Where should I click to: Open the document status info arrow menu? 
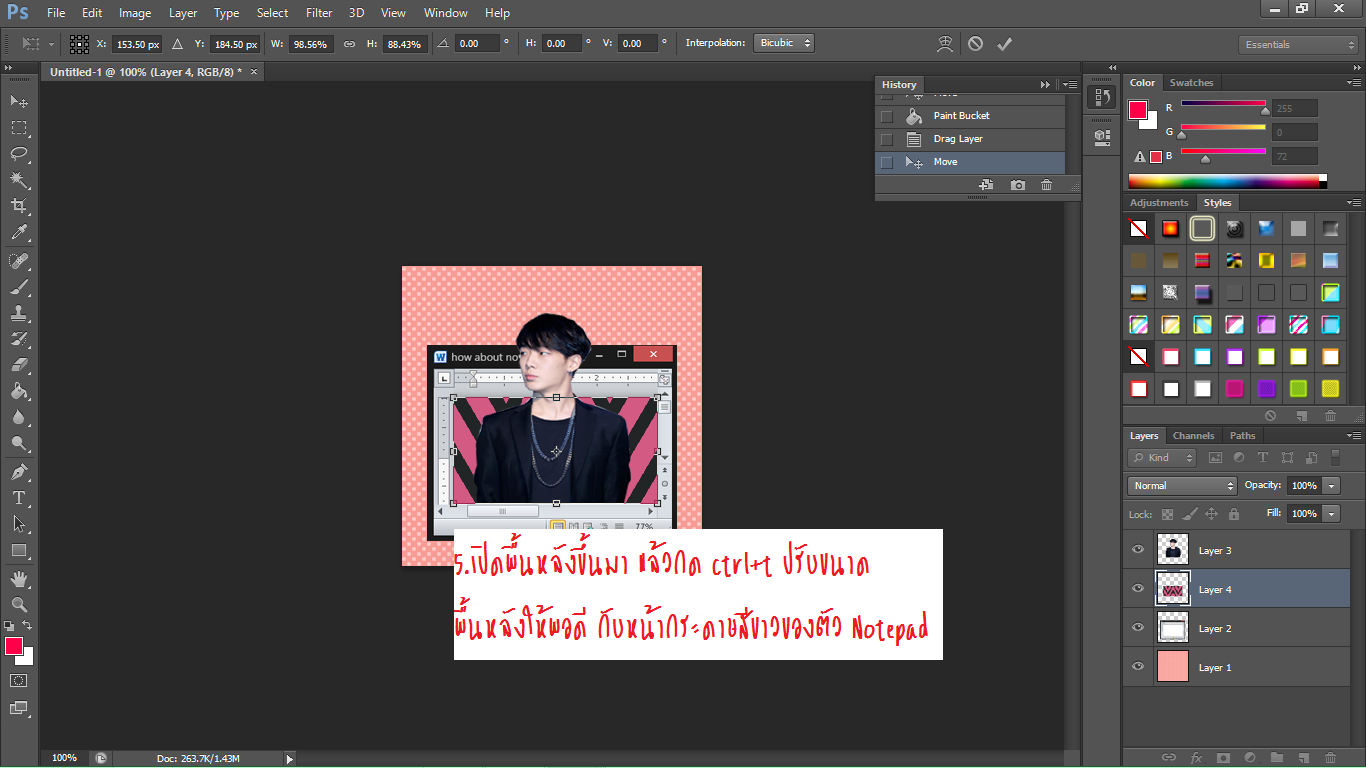click(290, 759)
